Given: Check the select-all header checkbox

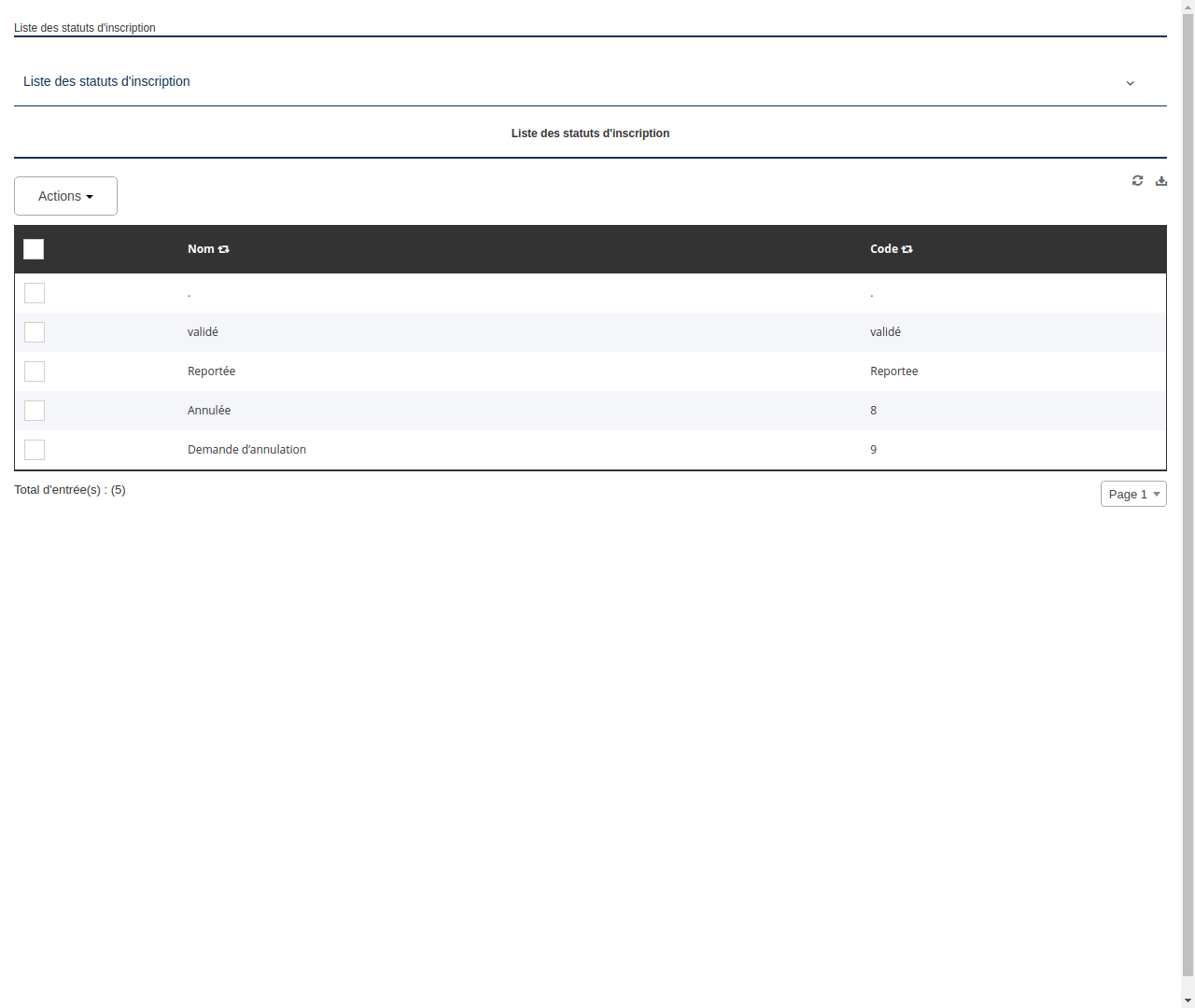Looking at the screenshot, I should 34,249.
